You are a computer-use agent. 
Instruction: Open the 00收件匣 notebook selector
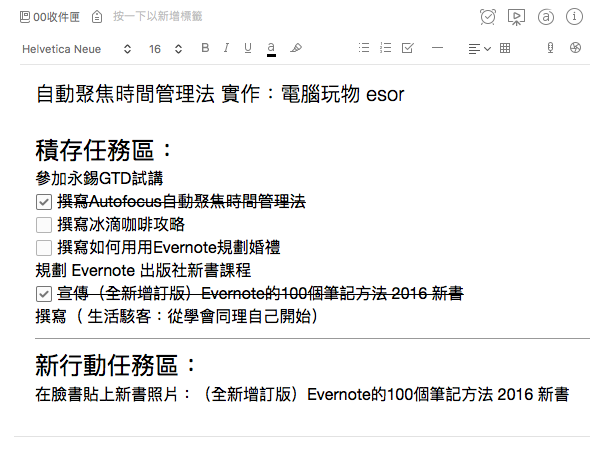click(50, 17)
